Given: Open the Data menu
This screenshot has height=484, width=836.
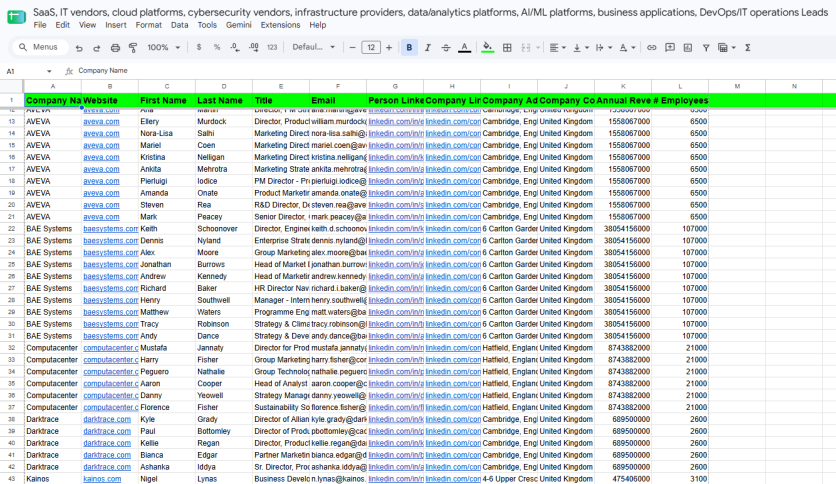Looking at the screenshot, I should point(179,25).
